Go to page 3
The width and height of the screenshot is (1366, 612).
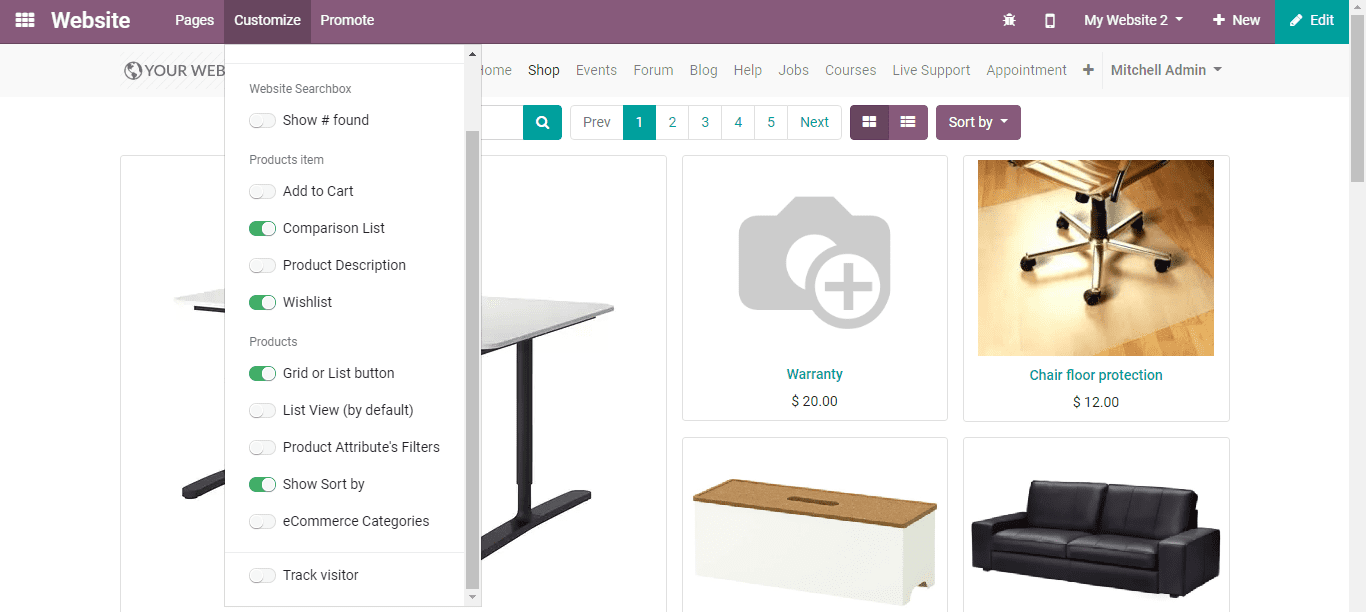tap(705, 122)
